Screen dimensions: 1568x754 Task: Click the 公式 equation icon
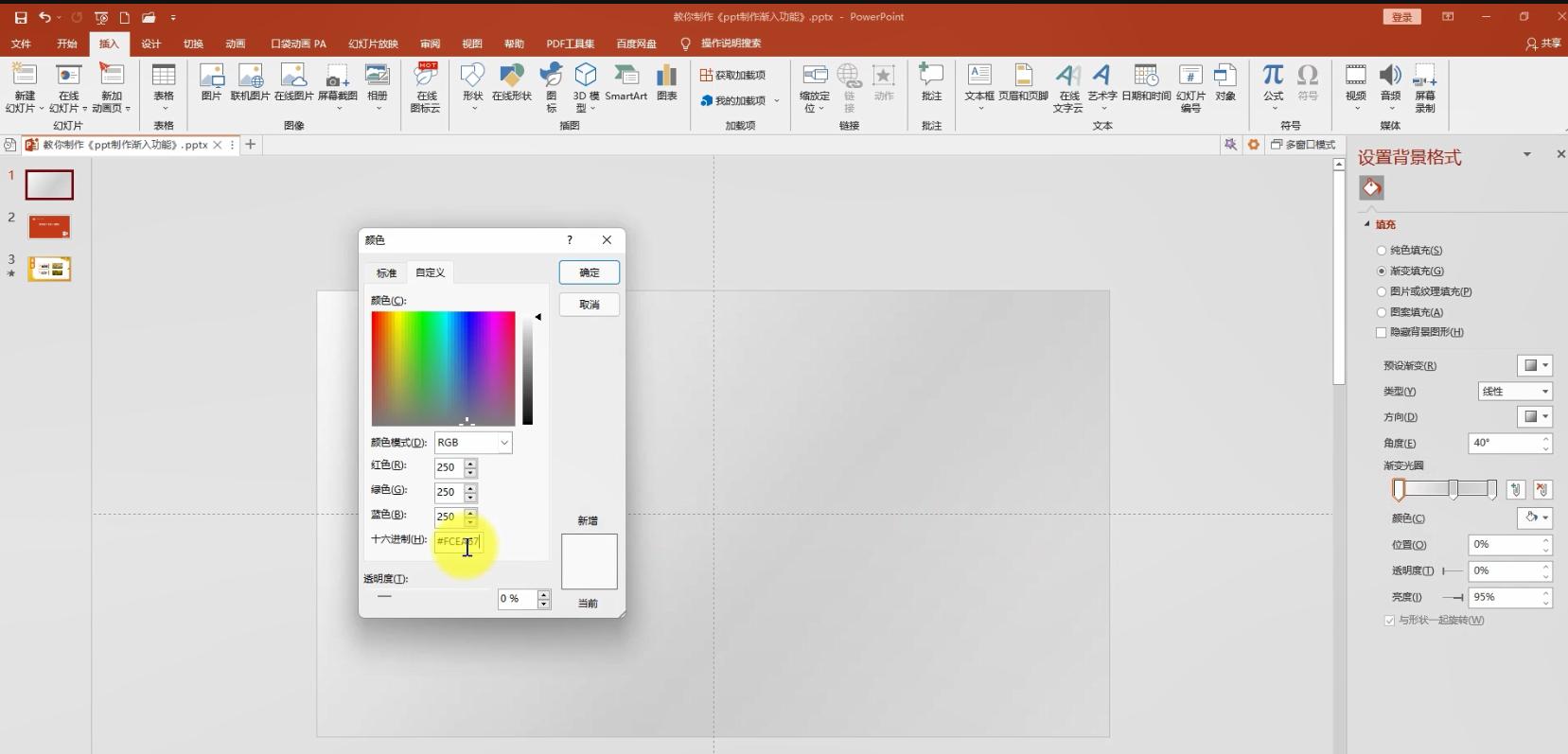(1273, 82)
